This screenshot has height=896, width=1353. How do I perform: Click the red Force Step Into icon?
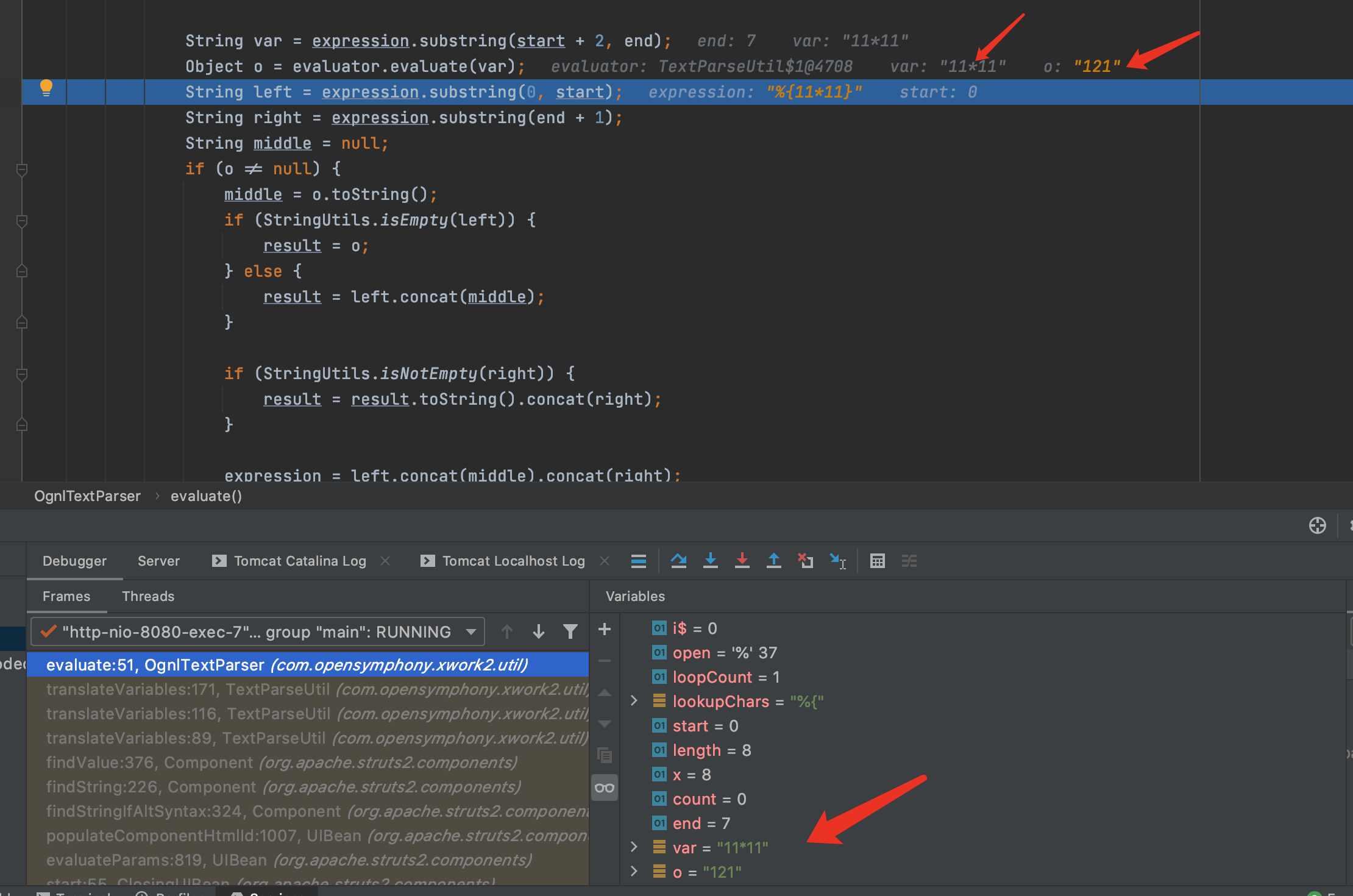coord(742,561)
